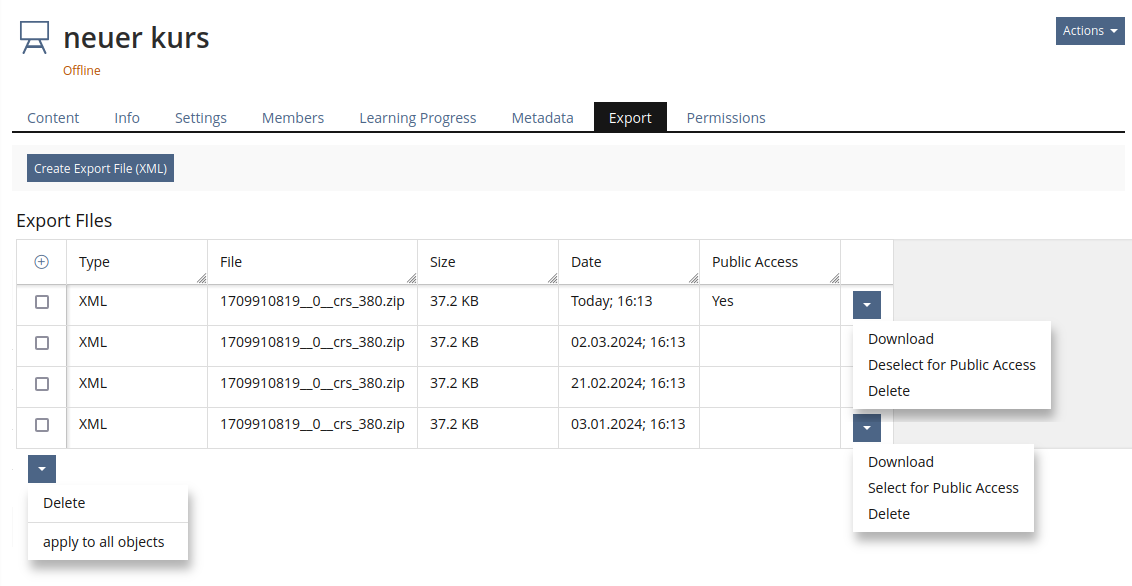
Task: Click resize handle on Public Access column
Action: click(834, 279)
